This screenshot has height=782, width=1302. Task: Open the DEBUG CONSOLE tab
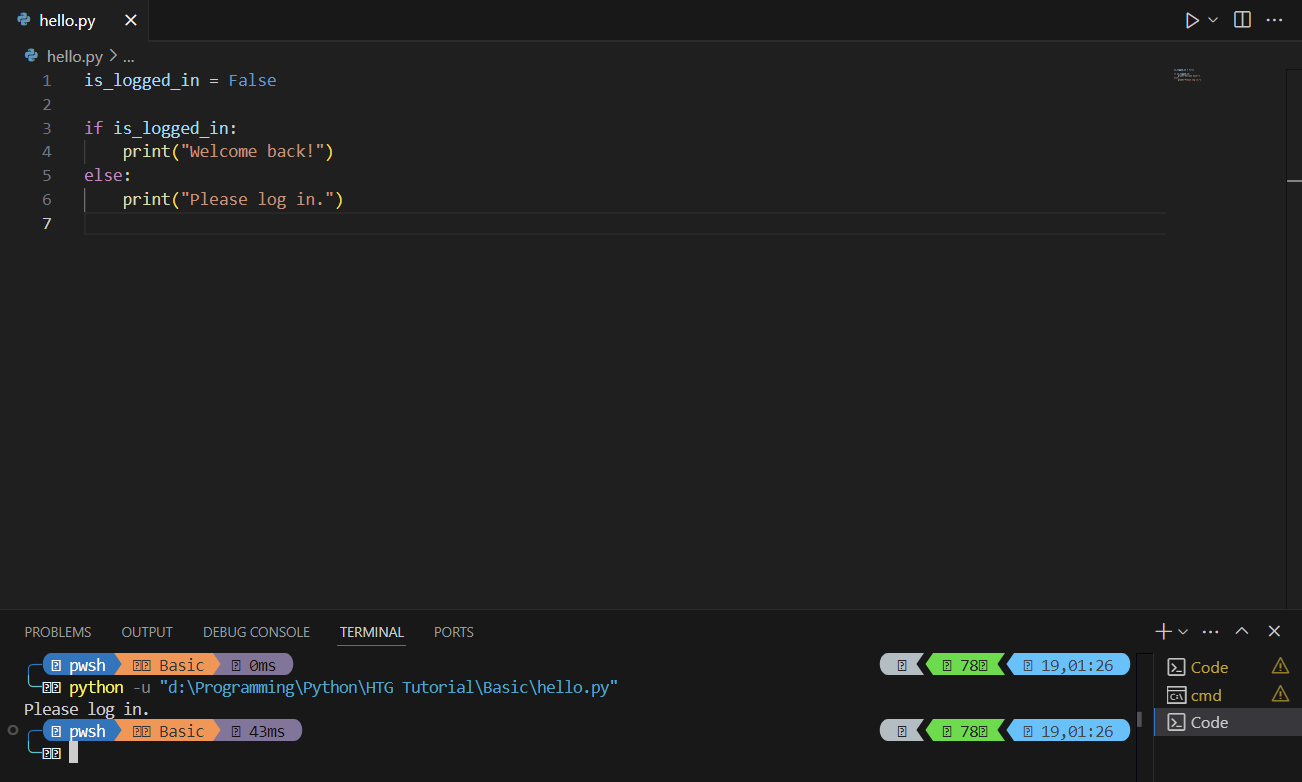[x=256, y=632]
